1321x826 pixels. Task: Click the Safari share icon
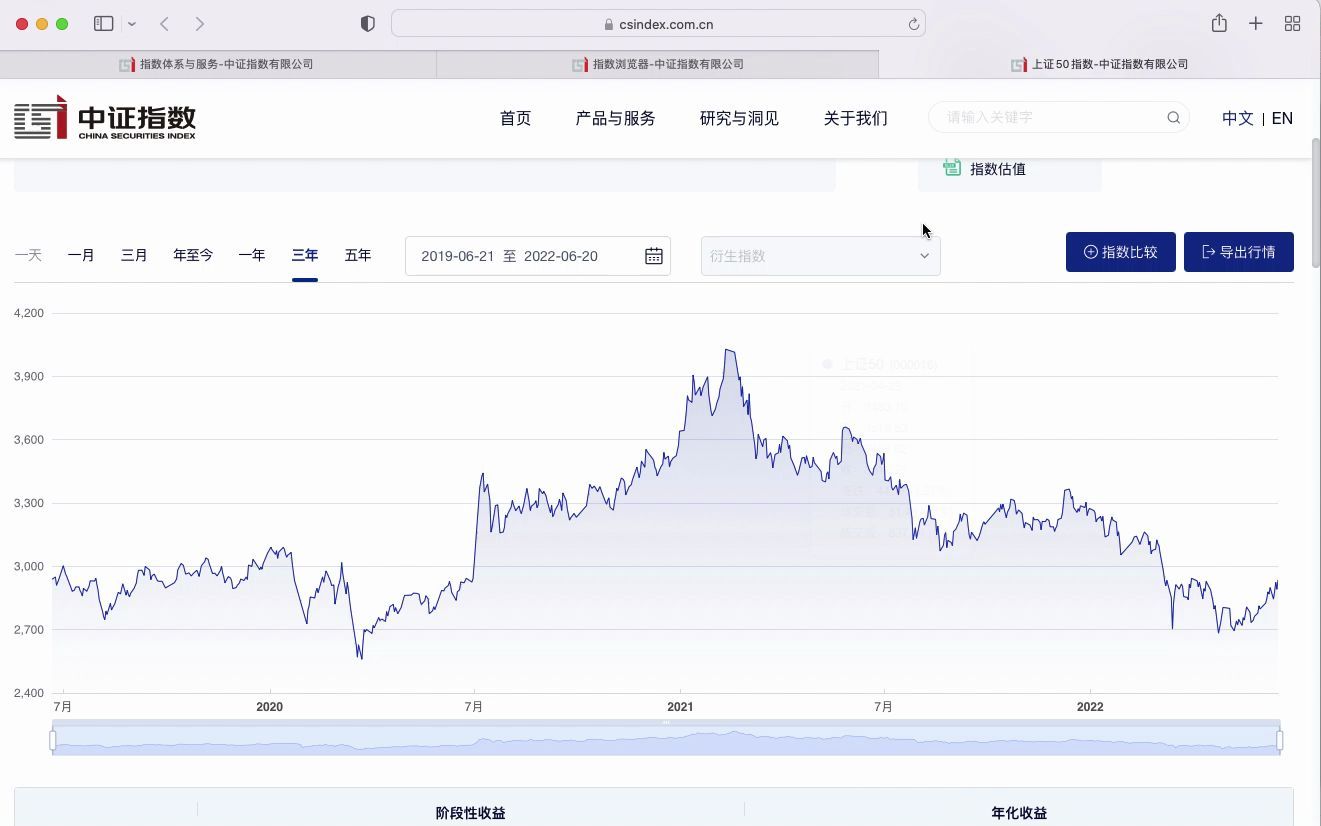[1219, 22]
